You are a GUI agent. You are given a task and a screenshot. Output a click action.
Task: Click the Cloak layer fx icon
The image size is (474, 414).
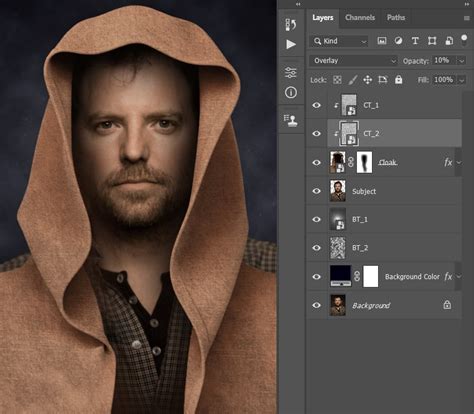click(x=448, y=162)
